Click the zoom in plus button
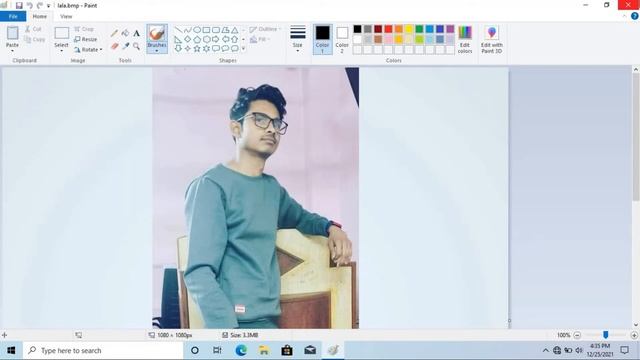Viewport: 640px width, 360px height. (x=634, y=335)
